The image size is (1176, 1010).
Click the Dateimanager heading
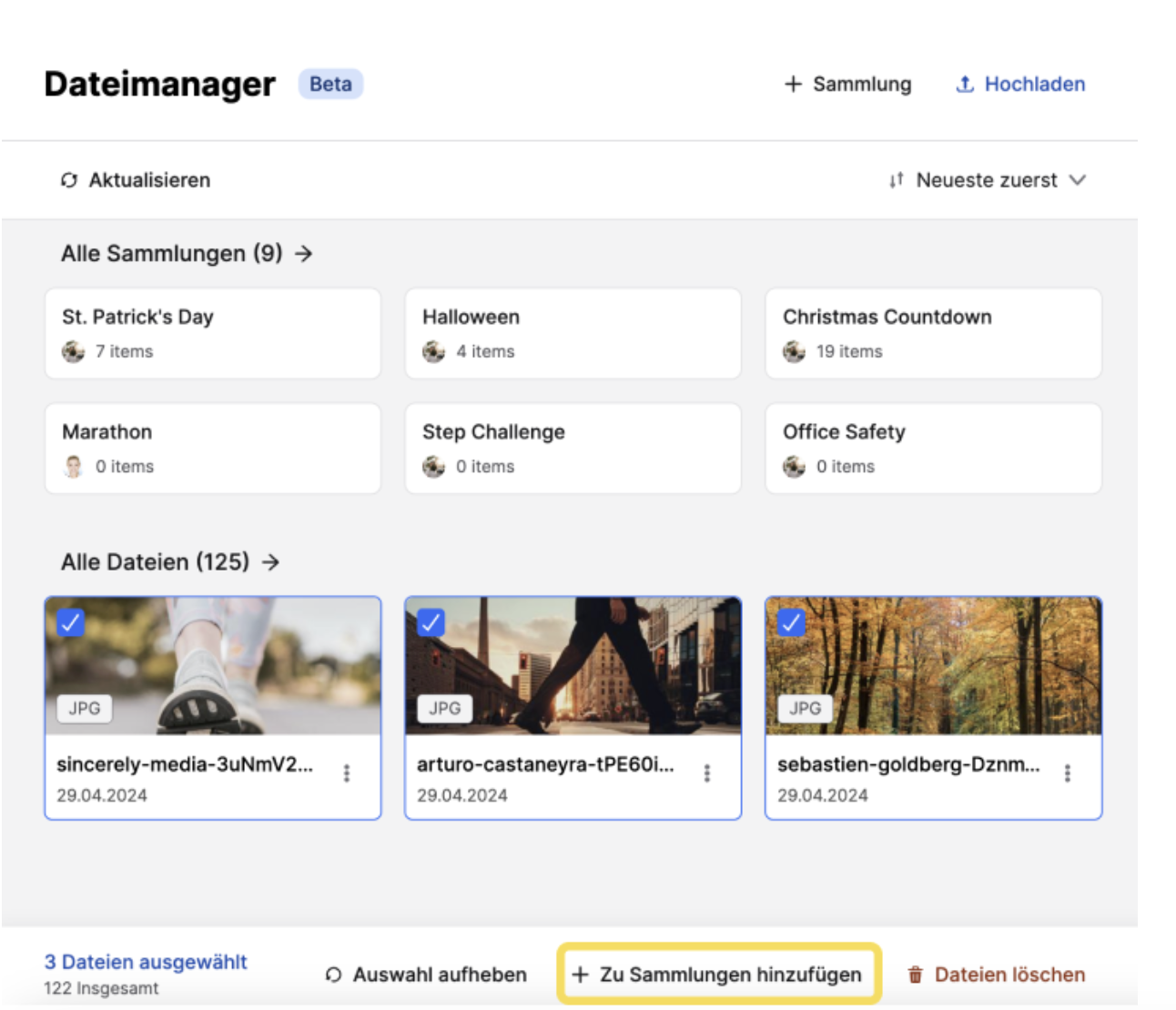(159, 84)
